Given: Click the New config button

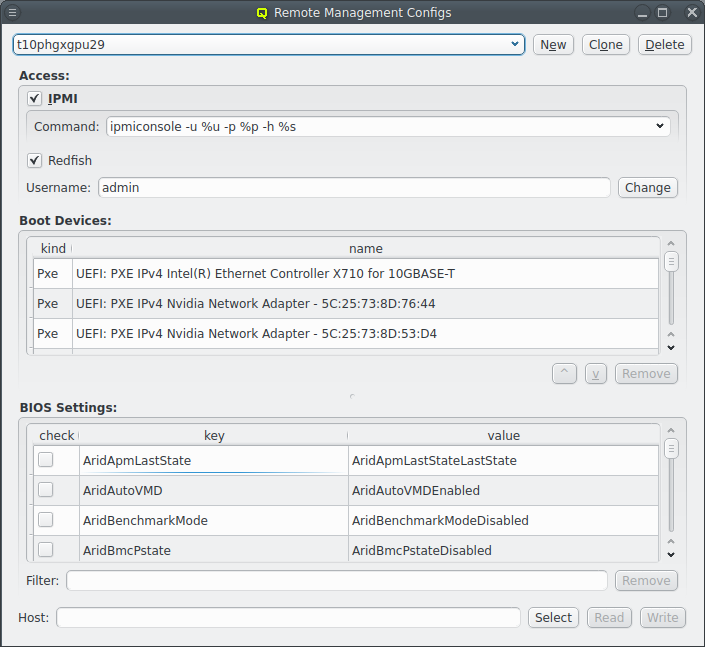Looking at the screenshot, I should pyautogui.click(x=553, y=44).
